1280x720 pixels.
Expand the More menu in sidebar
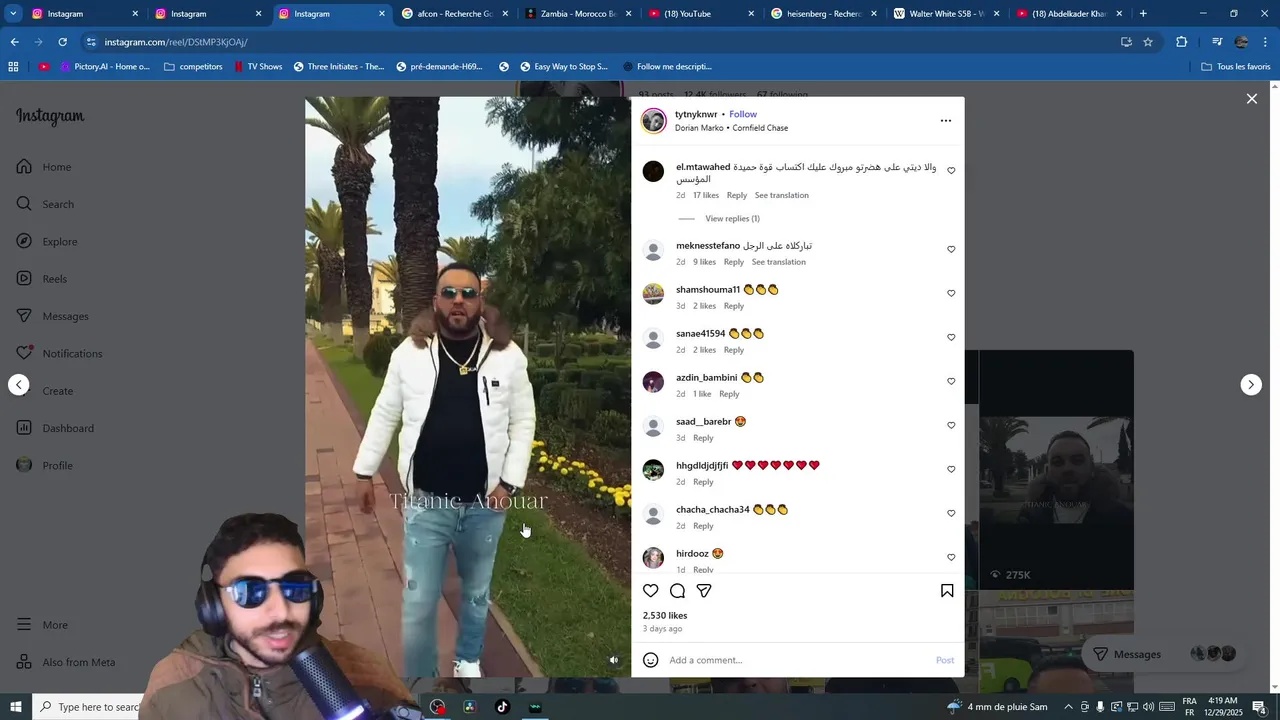[x=42, y=625]
